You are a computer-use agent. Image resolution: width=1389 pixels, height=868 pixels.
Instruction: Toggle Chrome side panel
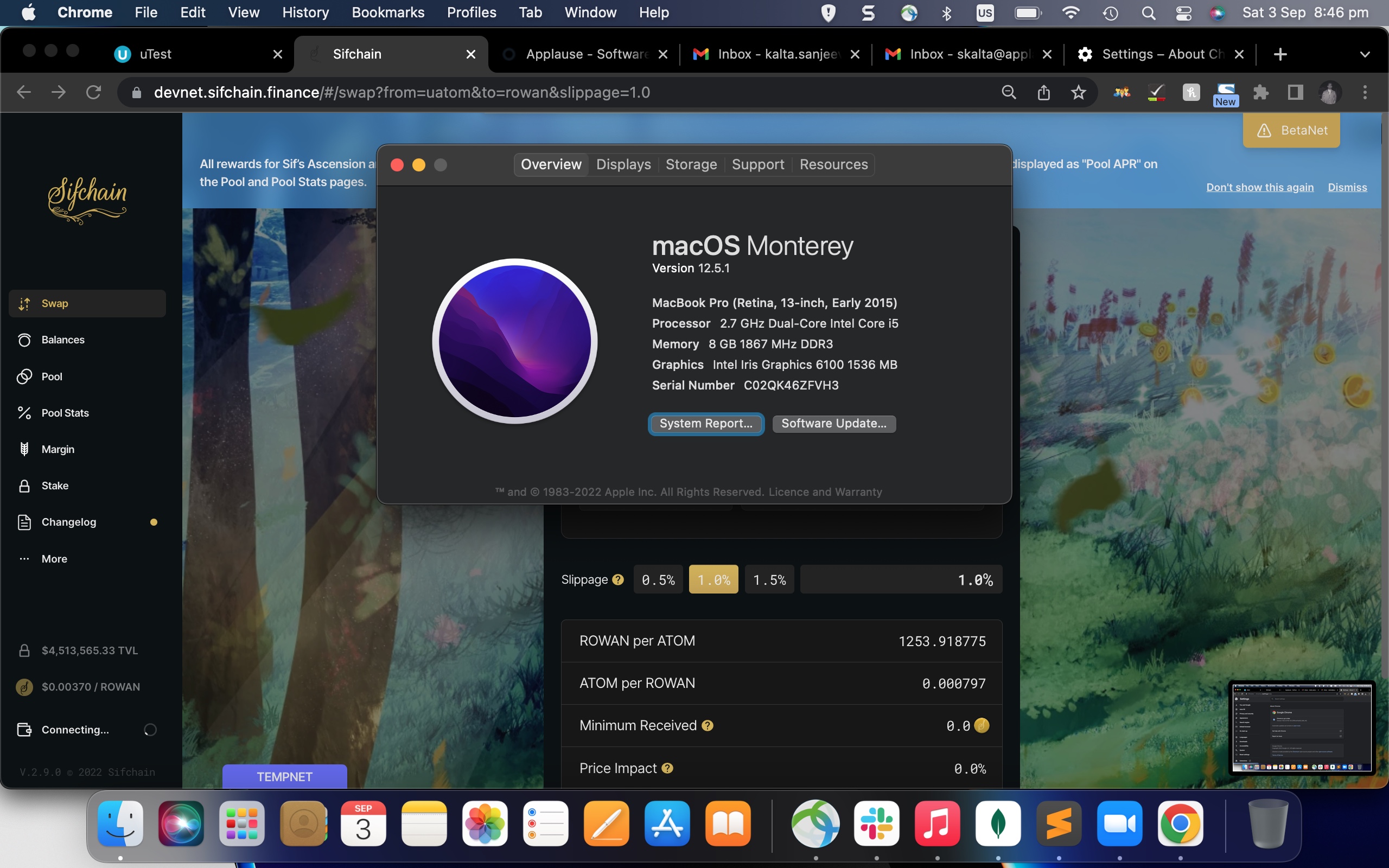pos(1295,92)
